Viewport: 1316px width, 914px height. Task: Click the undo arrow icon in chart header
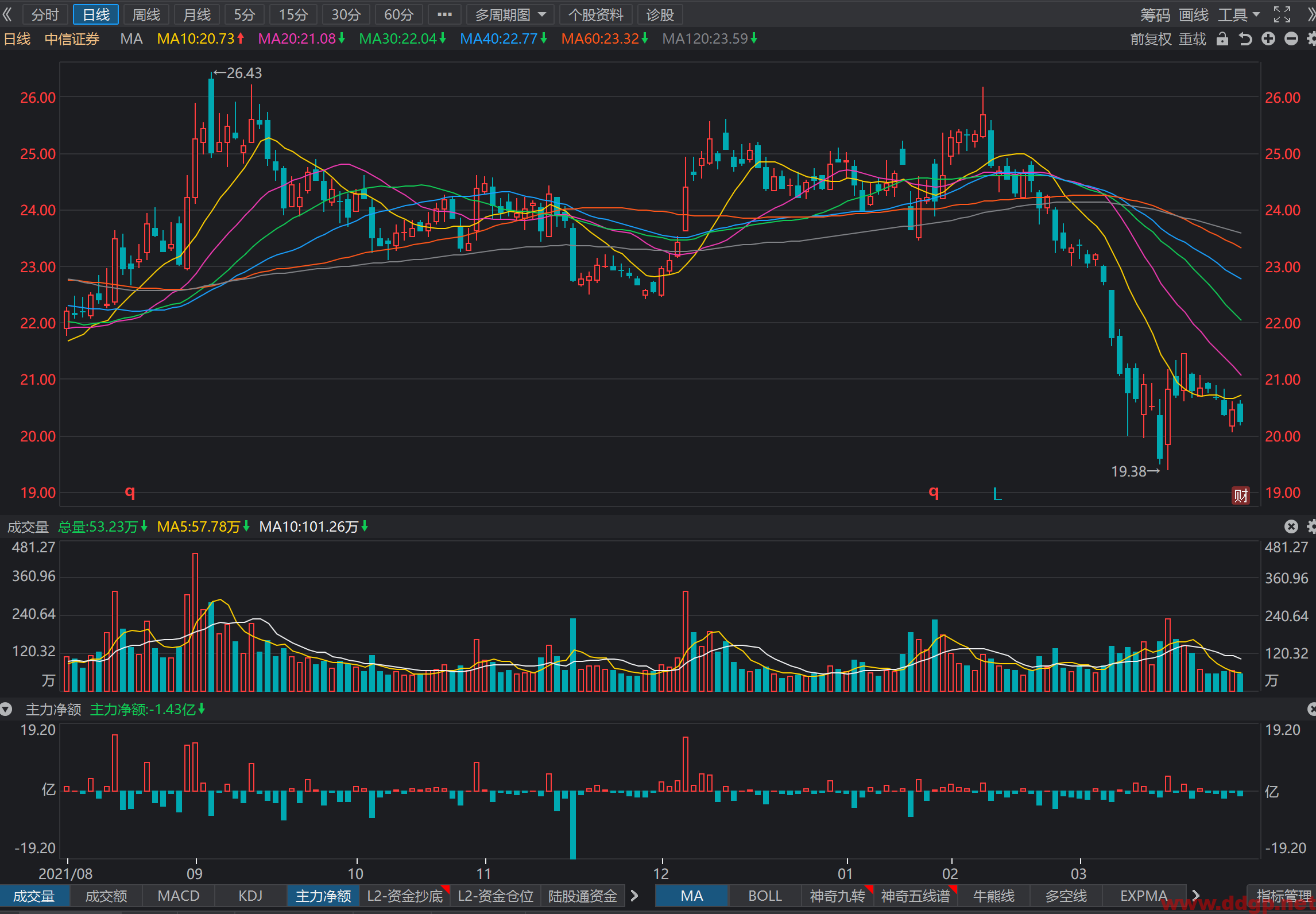(x=1245, y=38)
